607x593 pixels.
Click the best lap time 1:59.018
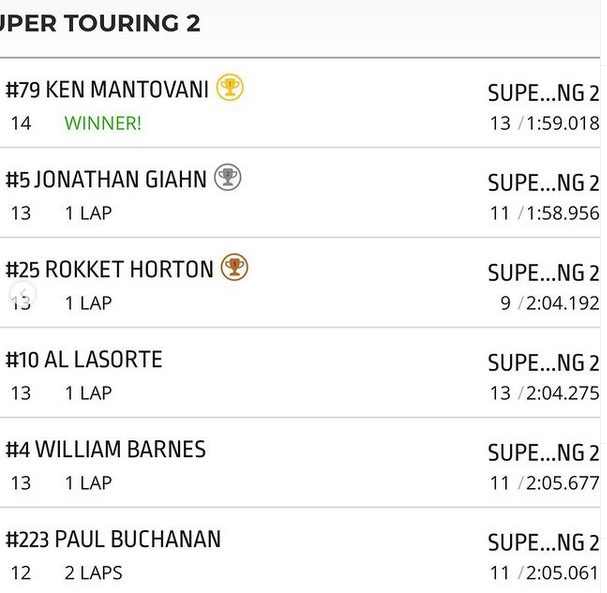pyautogui.click(x=562, y=123)
